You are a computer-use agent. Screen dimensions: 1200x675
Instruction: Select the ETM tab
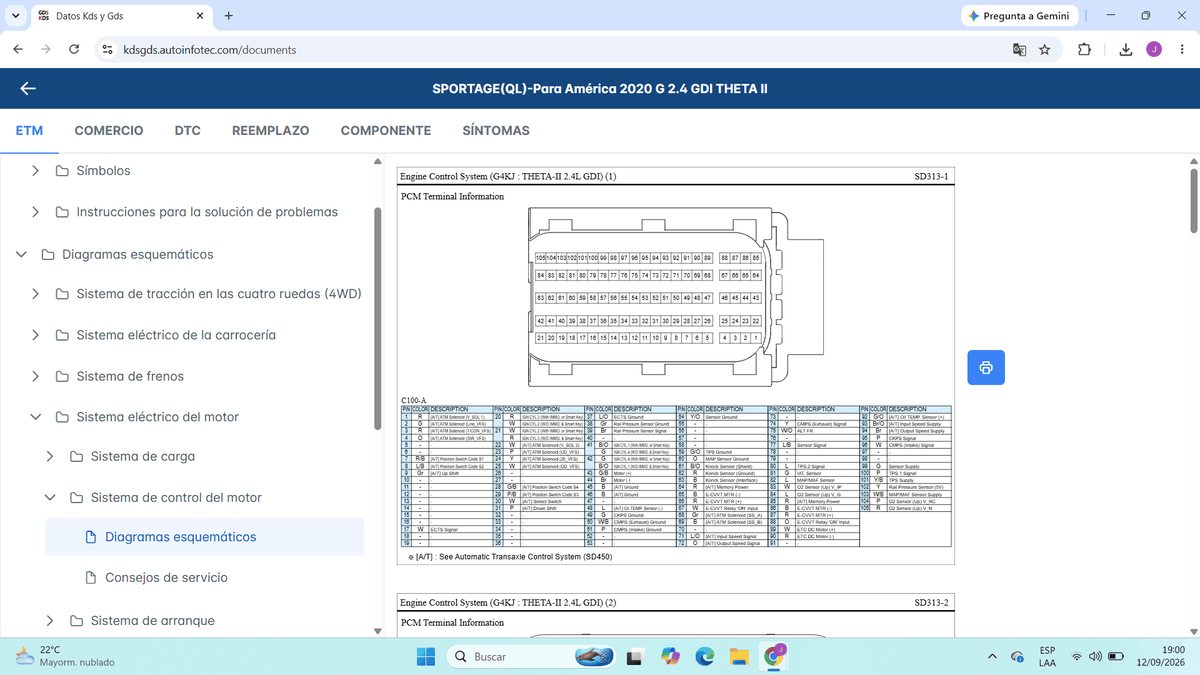click(x=28, y=130)
